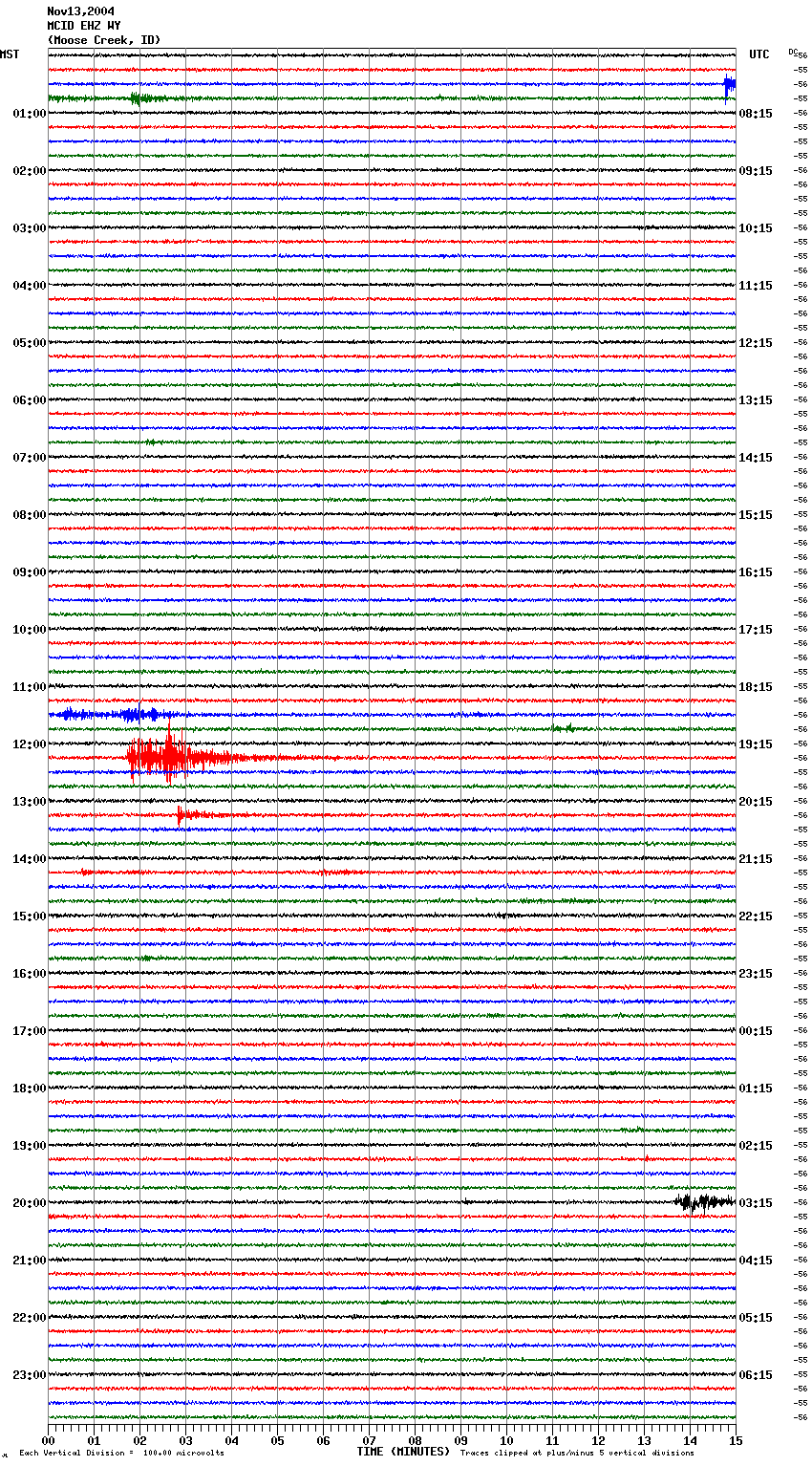The image size is (812, 1466).
Task: Click the 15 minute axis label
Action: [736, 1440]
